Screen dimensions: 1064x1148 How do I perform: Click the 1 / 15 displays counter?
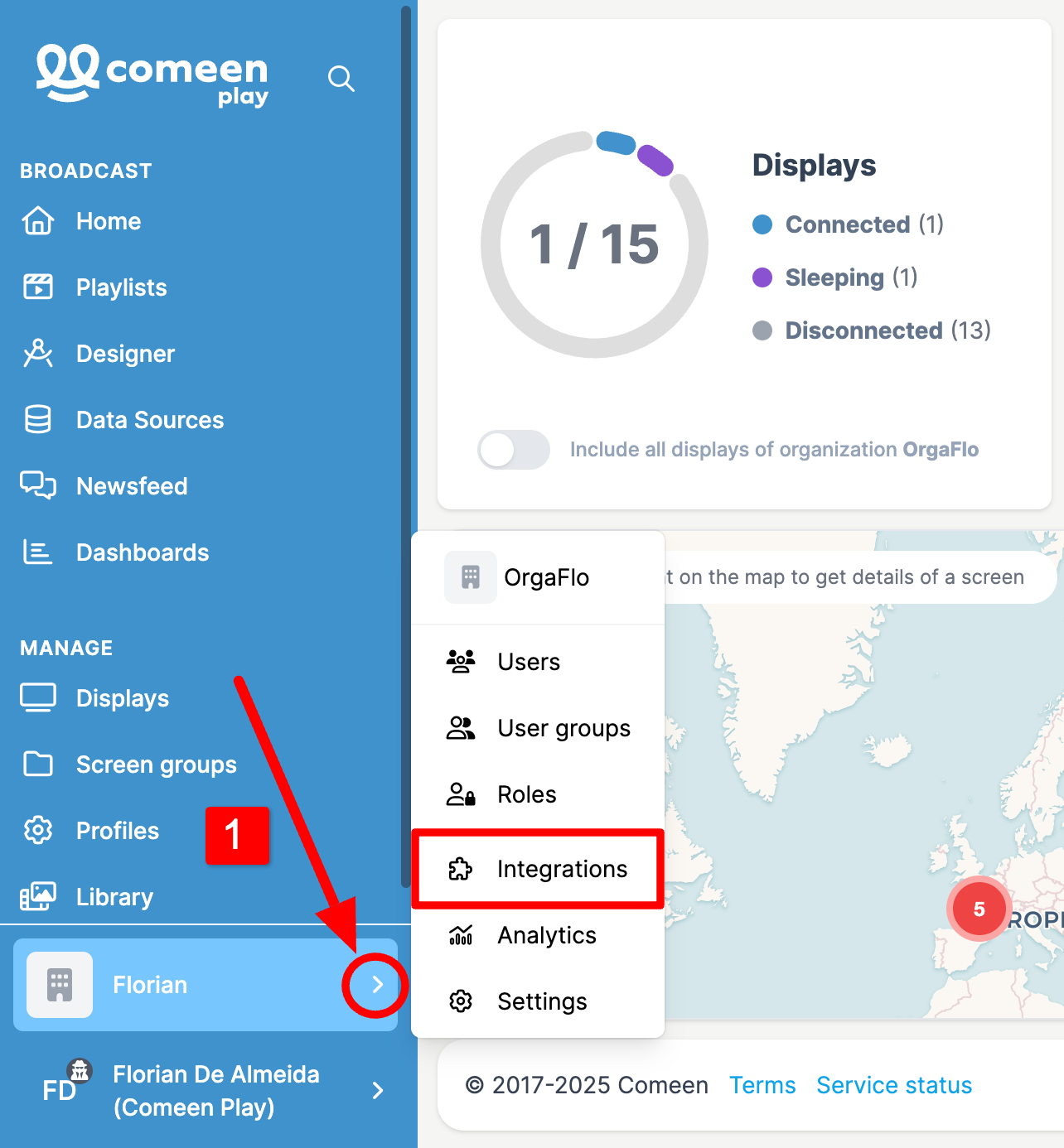click(x=594, y=244)
